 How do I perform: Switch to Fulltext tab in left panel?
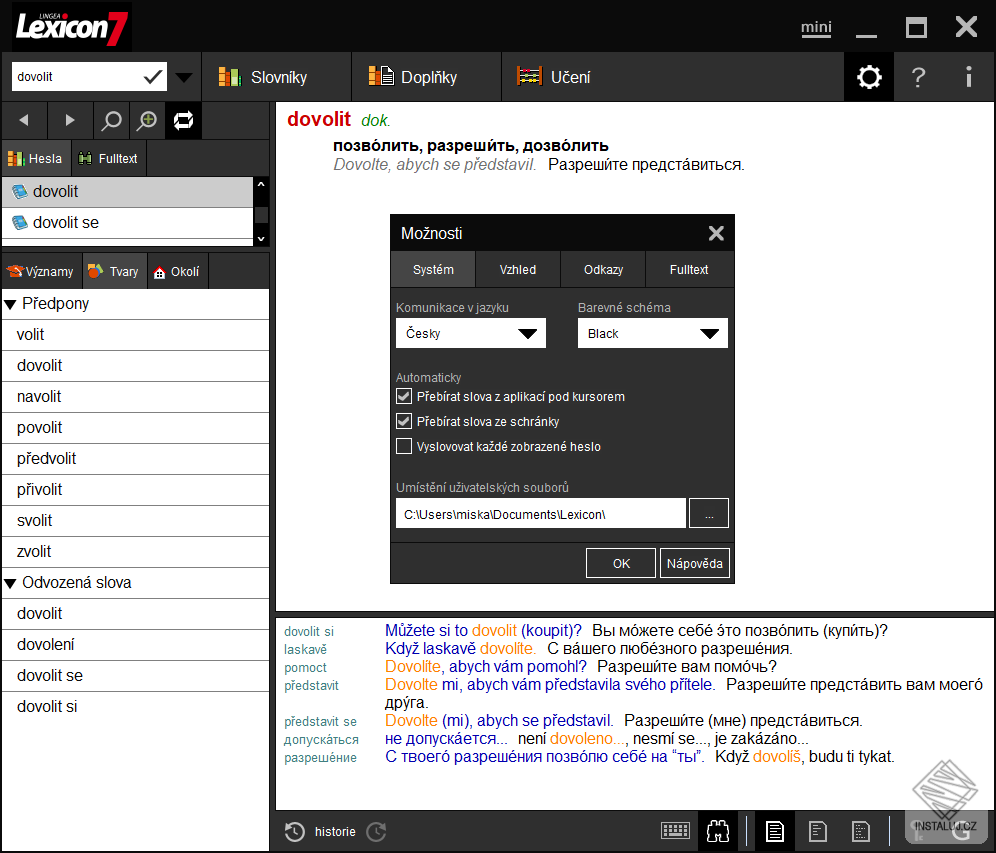(108, 158)
